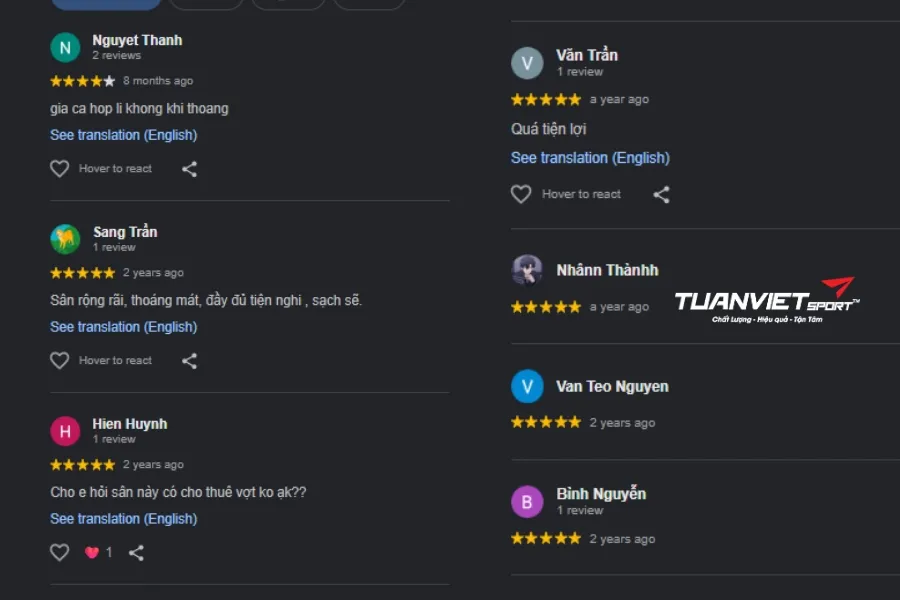Open Bình Nguyễn's purple avatar
The height and width of the screenshot is (600, 900).
[x=527, y=501]
